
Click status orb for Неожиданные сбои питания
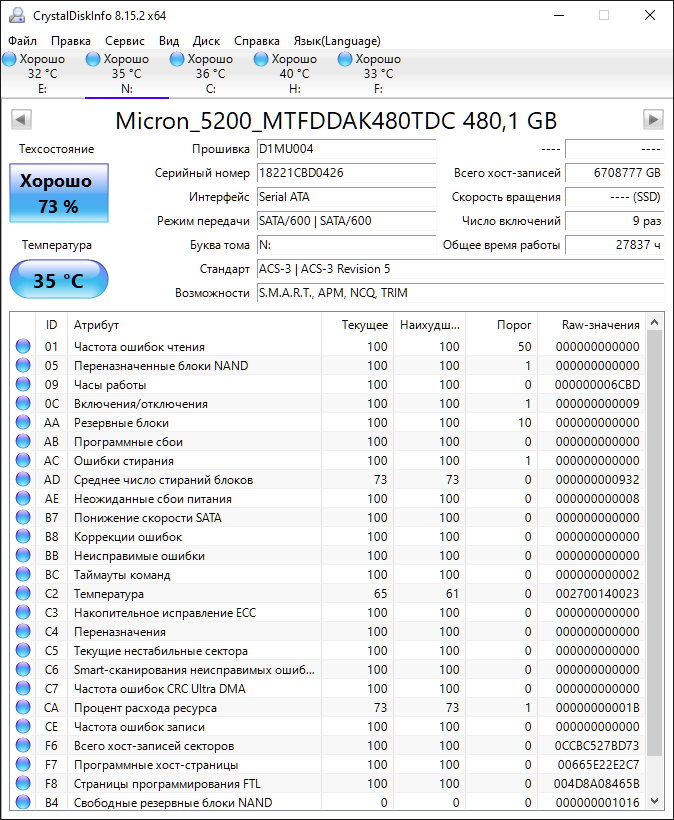click(x=23, y=498)
